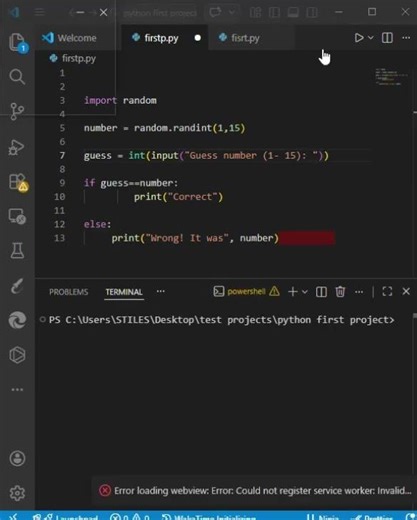Click the powershell terminal label

coord(246,291)
